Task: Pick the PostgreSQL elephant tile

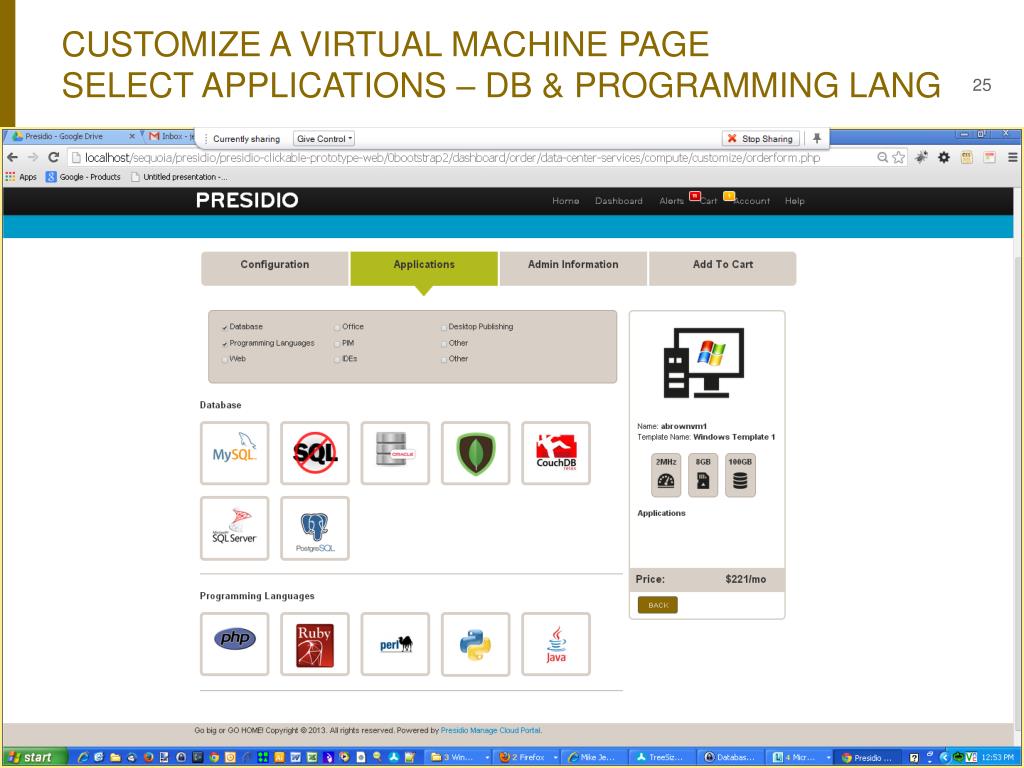Action: [x=315, y=528]
